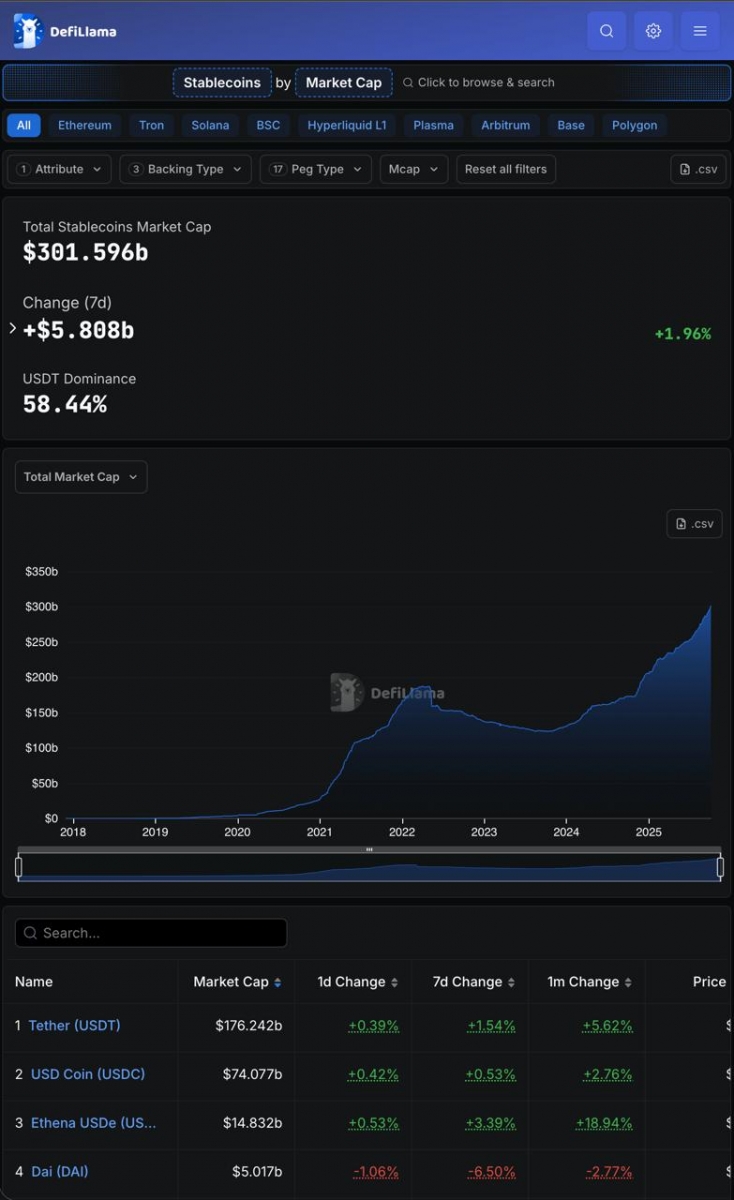Open Backing Type filter dropdown
734x1200 pixels.
point(185,169)
